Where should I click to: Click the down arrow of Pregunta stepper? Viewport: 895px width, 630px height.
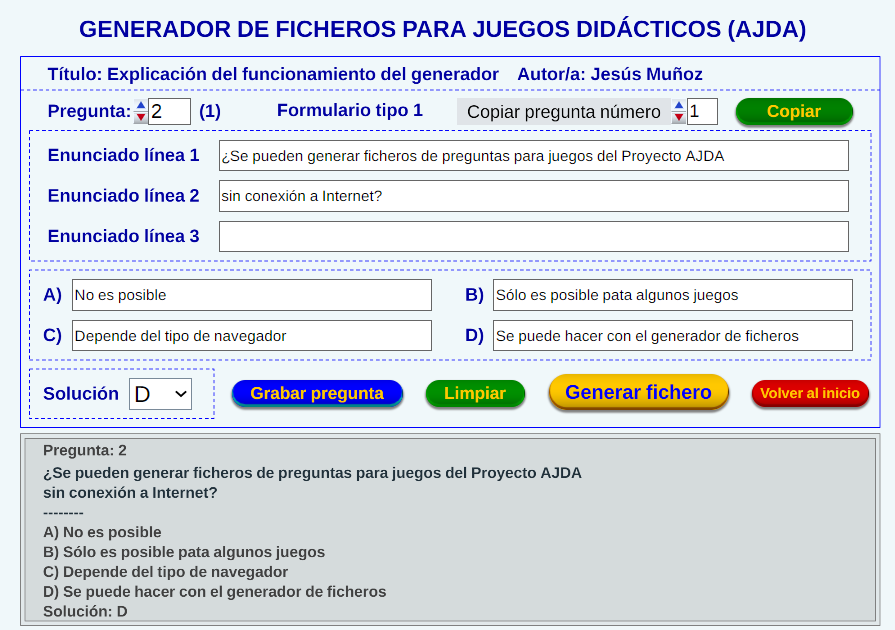point(141,117)
